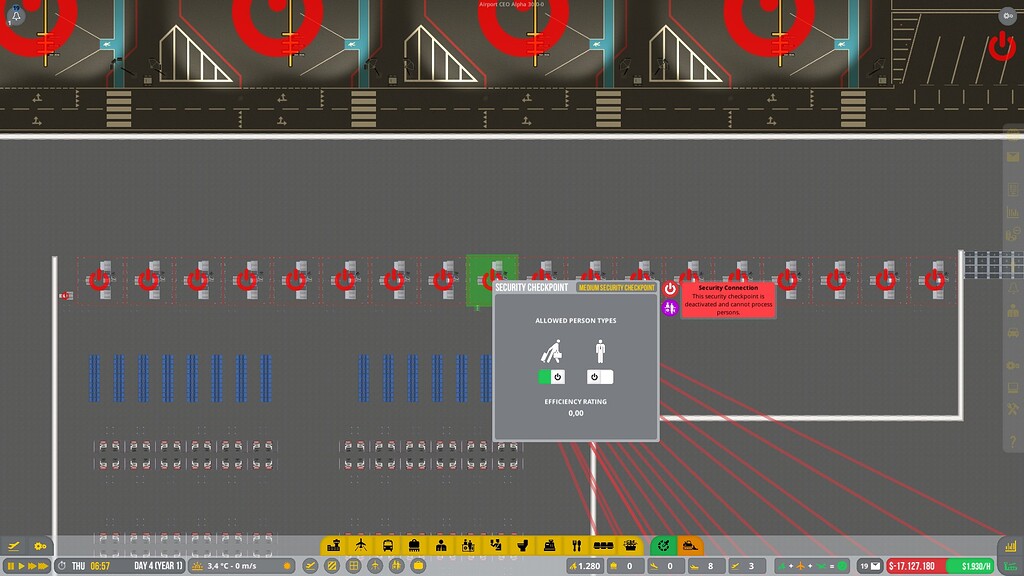Select the orange bulldozer demolish tool

click(x=690, y=545)
